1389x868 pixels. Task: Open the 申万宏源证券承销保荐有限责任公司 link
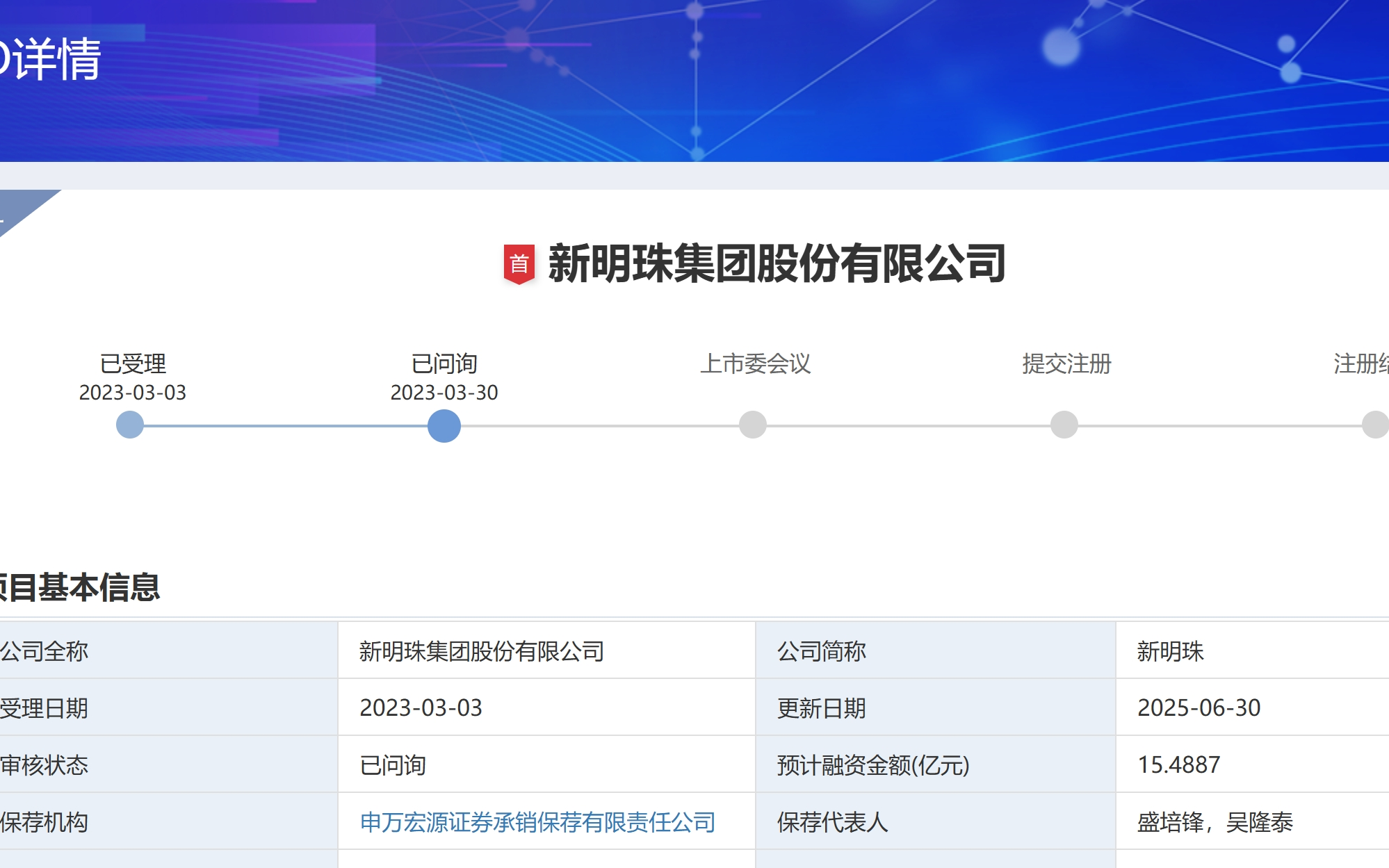click(537, 822)
